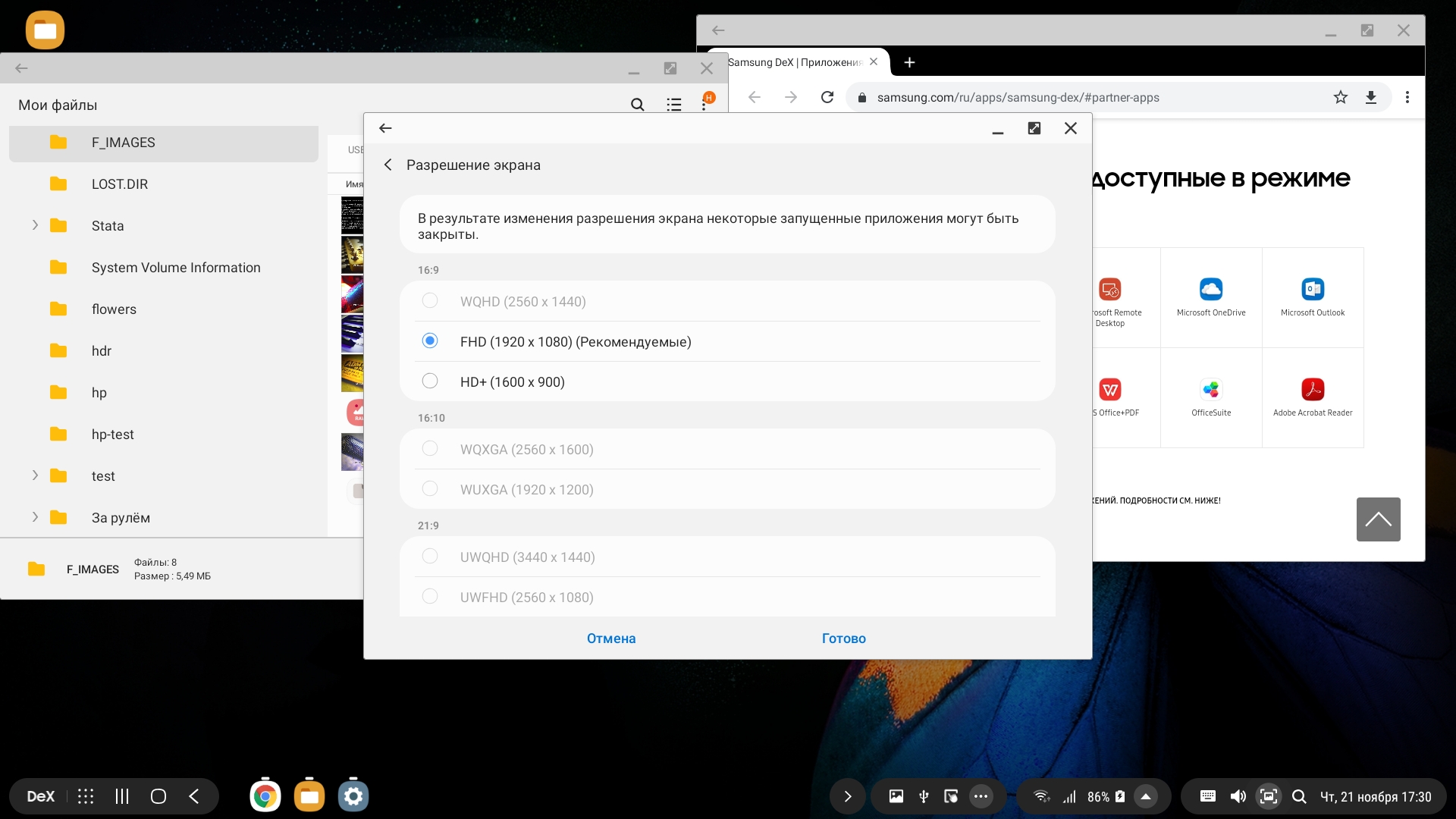1456x819 pixels.
Task: Click the DeX apps grid icon
Action: (86, 796)
